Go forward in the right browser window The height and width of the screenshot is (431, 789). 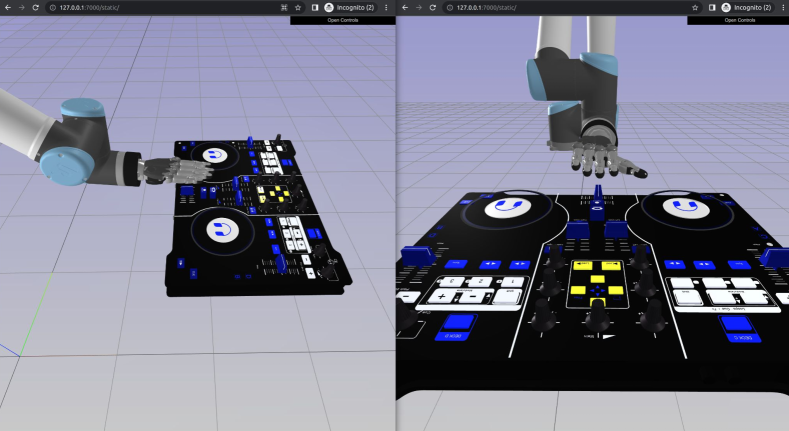[419, 8]
